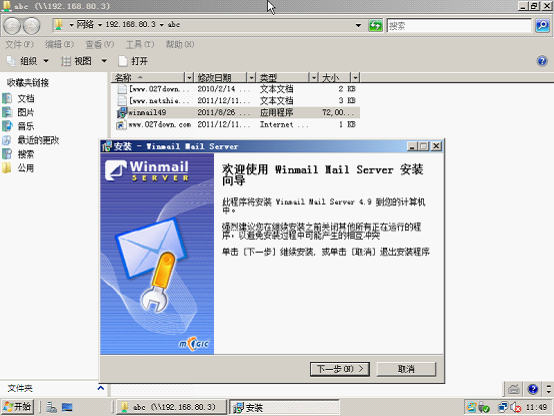This screenshot has height=416, width=554.
Task: Click the Show Desktop quick launch icon
Action: tap(67, 407)
